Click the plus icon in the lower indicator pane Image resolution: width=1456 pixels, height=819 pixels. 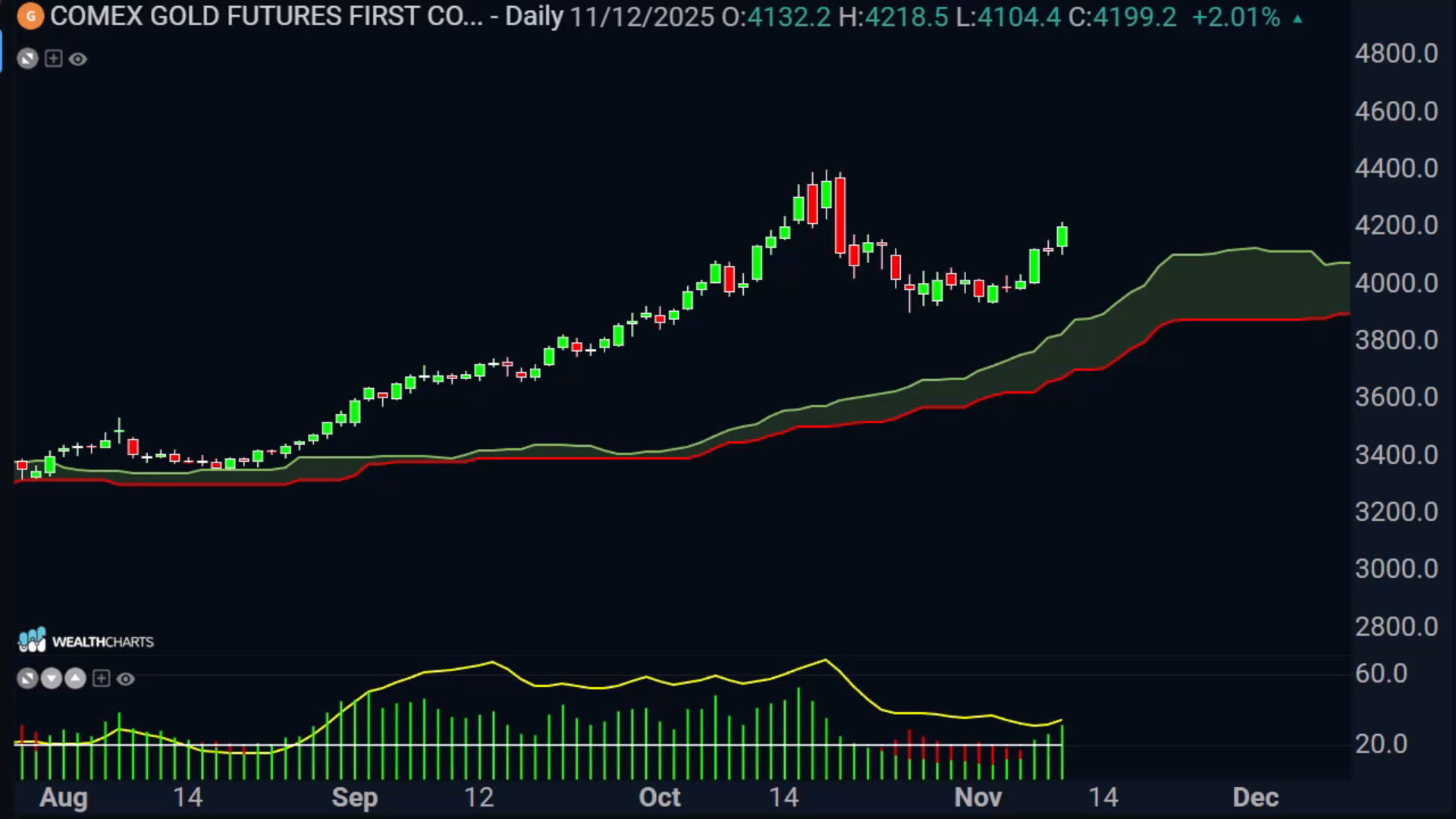(x=101, y=679)
